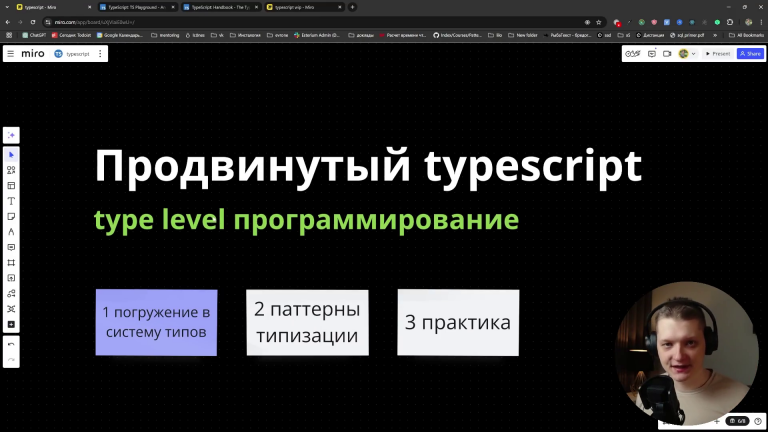Click the miro logo
768x432 pixels.
[x=33, y=53]
